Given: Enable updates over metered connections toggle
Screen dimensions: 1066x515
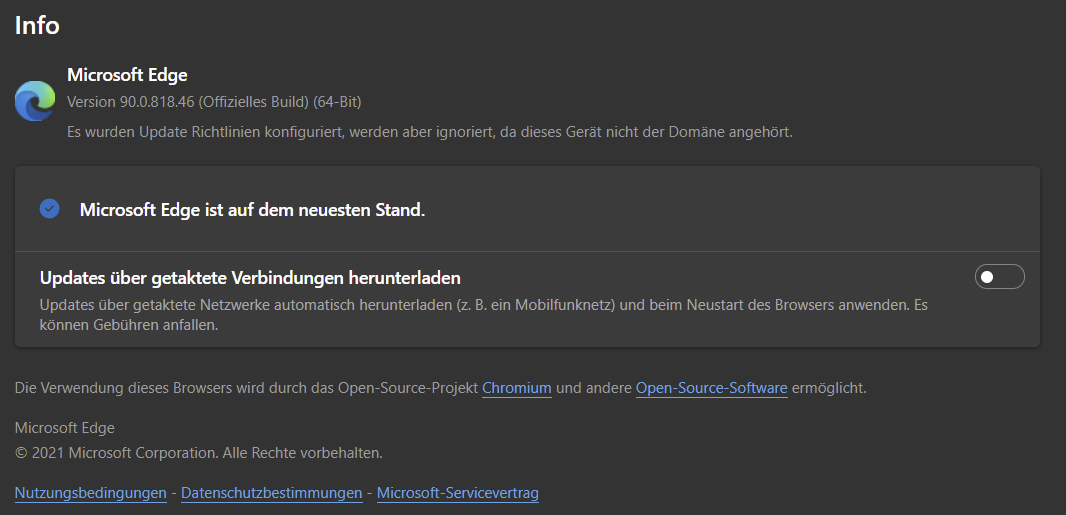Looking at the screenshot, I should 999,277.
